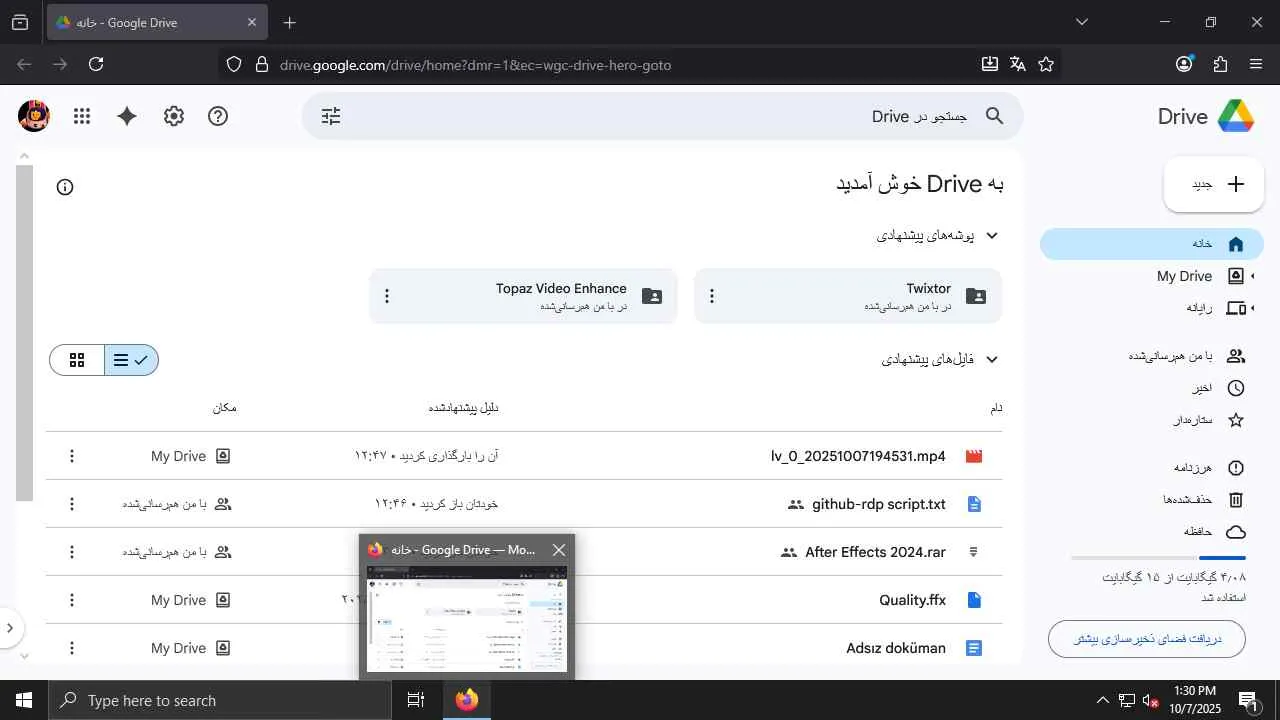Image resolution: width=1280 pixels, height=720 pixels.
Task: Focus the Drive search field
Action: (662, 116)
